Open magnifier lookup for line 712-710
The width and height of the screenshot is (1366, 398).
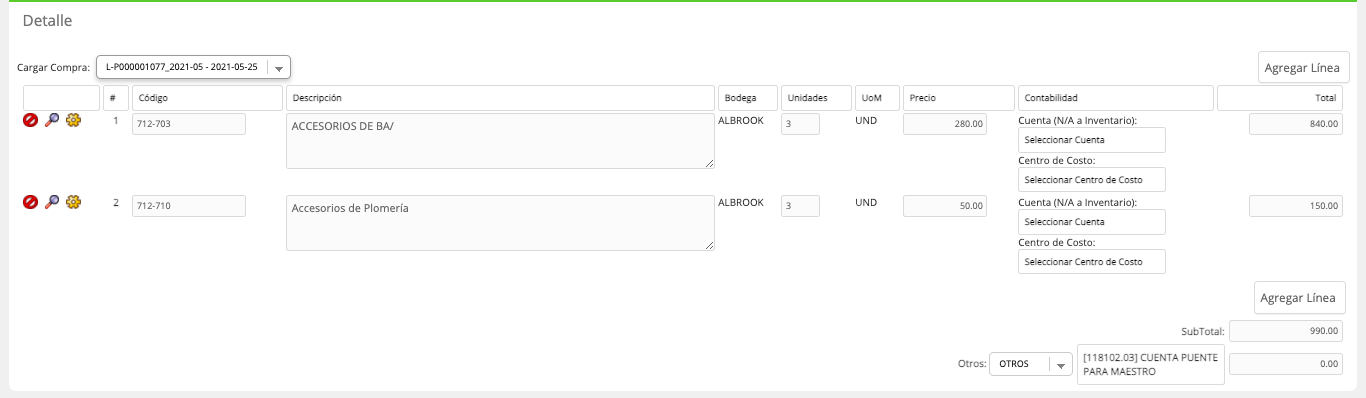(52, 202)
